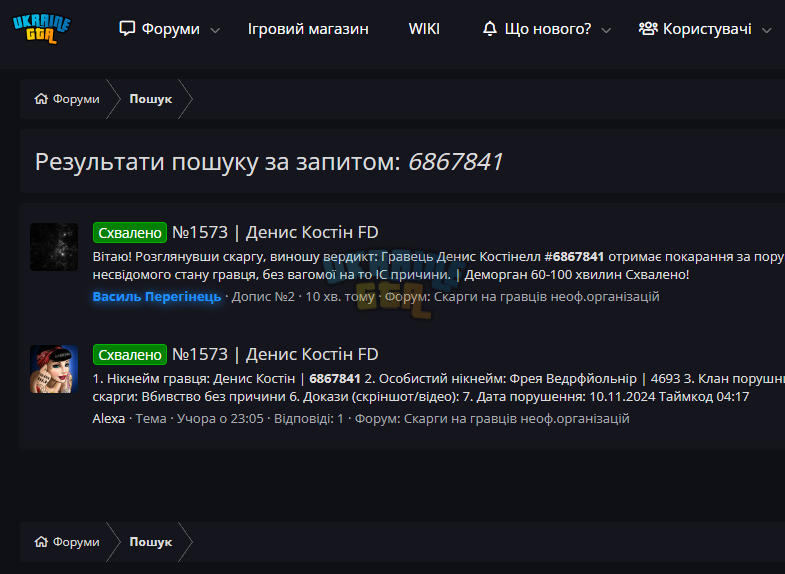The image size is (785, 574).
Task: Expand the Користувачі dropdown chevron
Action: 766,30
